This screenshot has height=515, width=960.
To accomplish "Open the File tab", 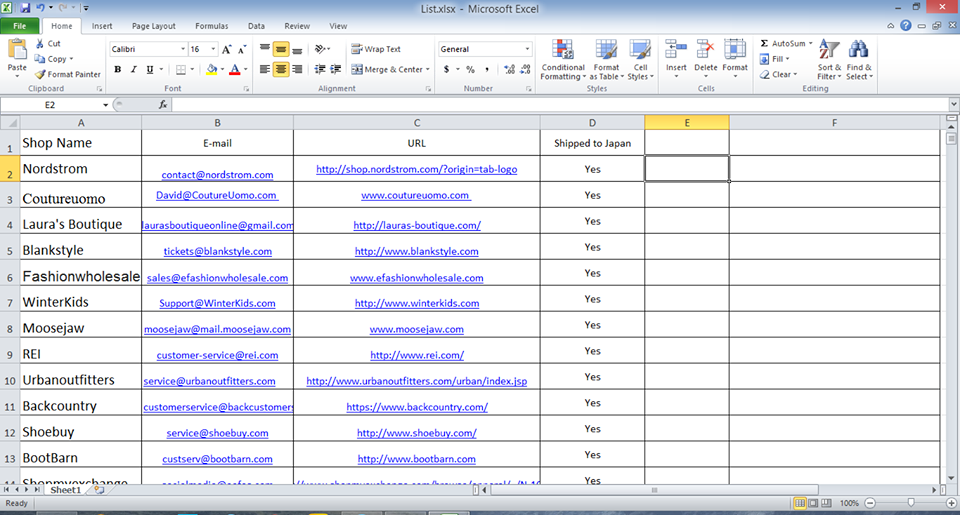I will (20, 26).
